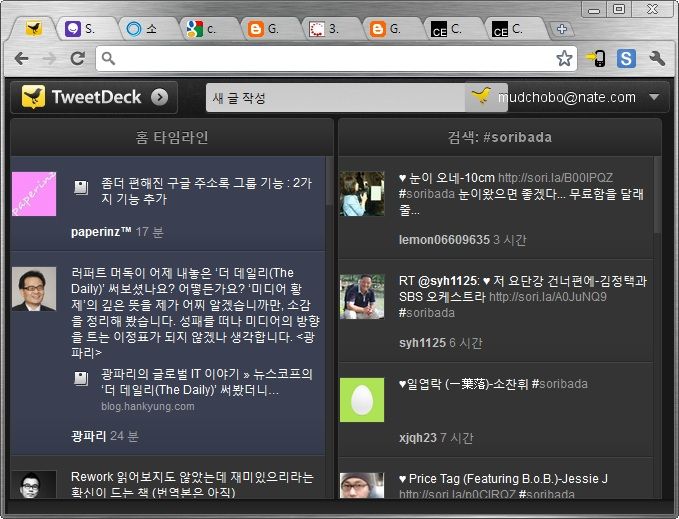
Task: Click the browser forward arrow
Action: [50, 58]
